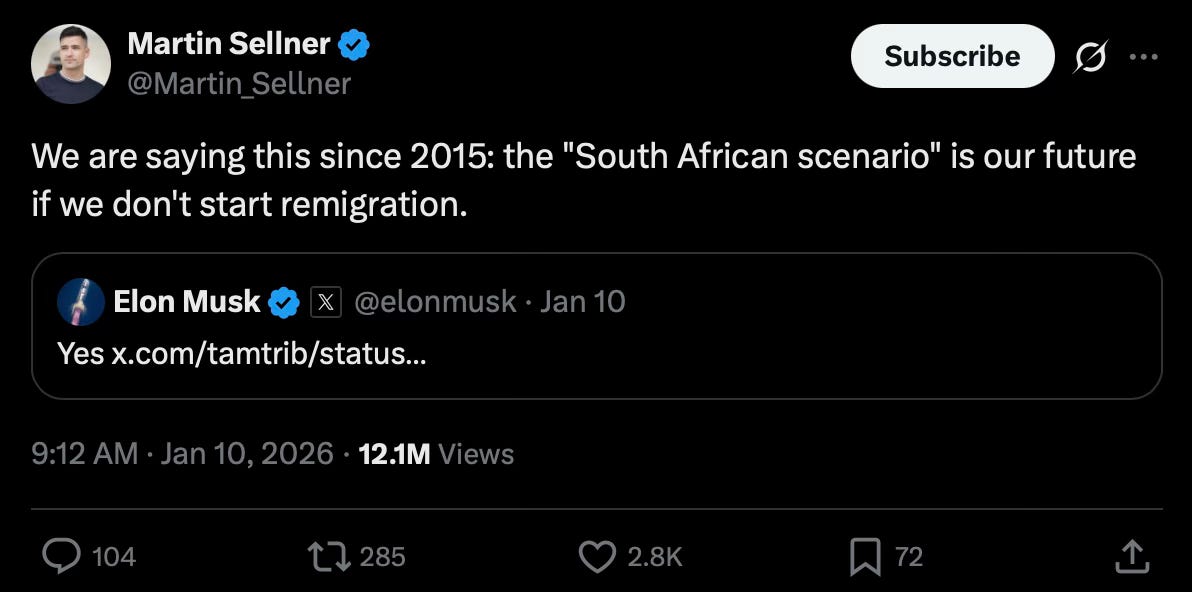
Task: Click the Elon Musk name in quoted post
Action: point(187,301)
